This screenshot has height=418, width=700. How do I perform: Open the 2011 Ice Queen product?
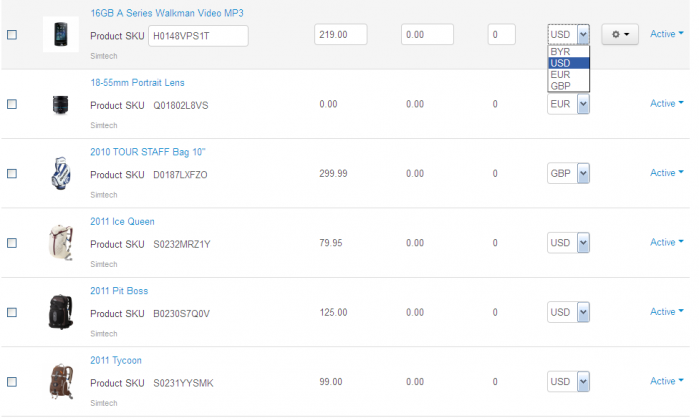[122, 222]
